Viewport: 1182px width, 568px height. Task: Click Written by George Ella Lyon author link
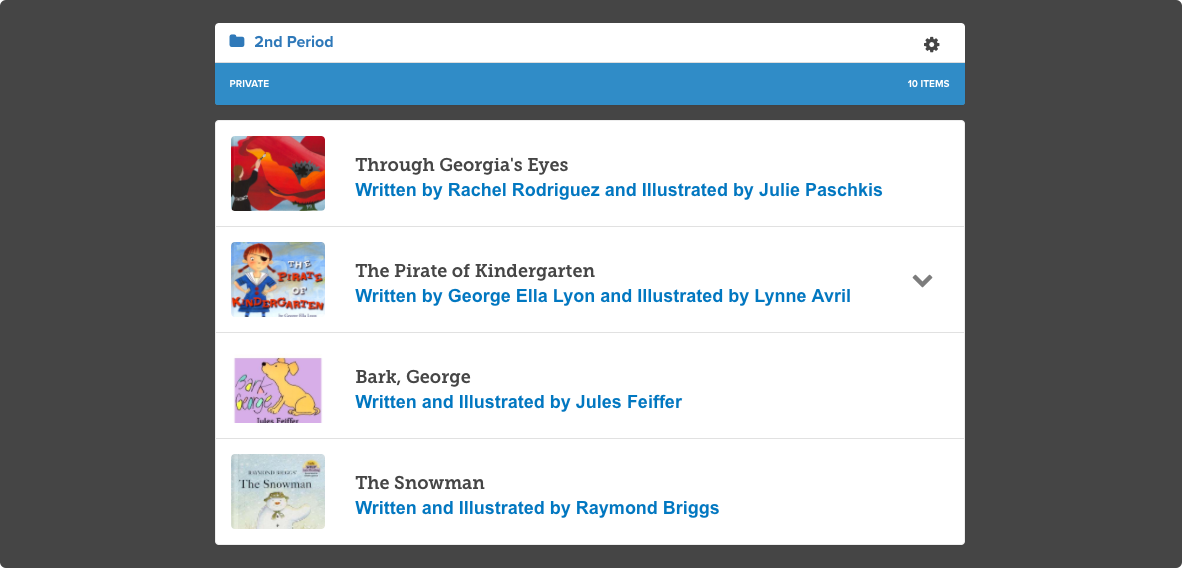point(603,296)
